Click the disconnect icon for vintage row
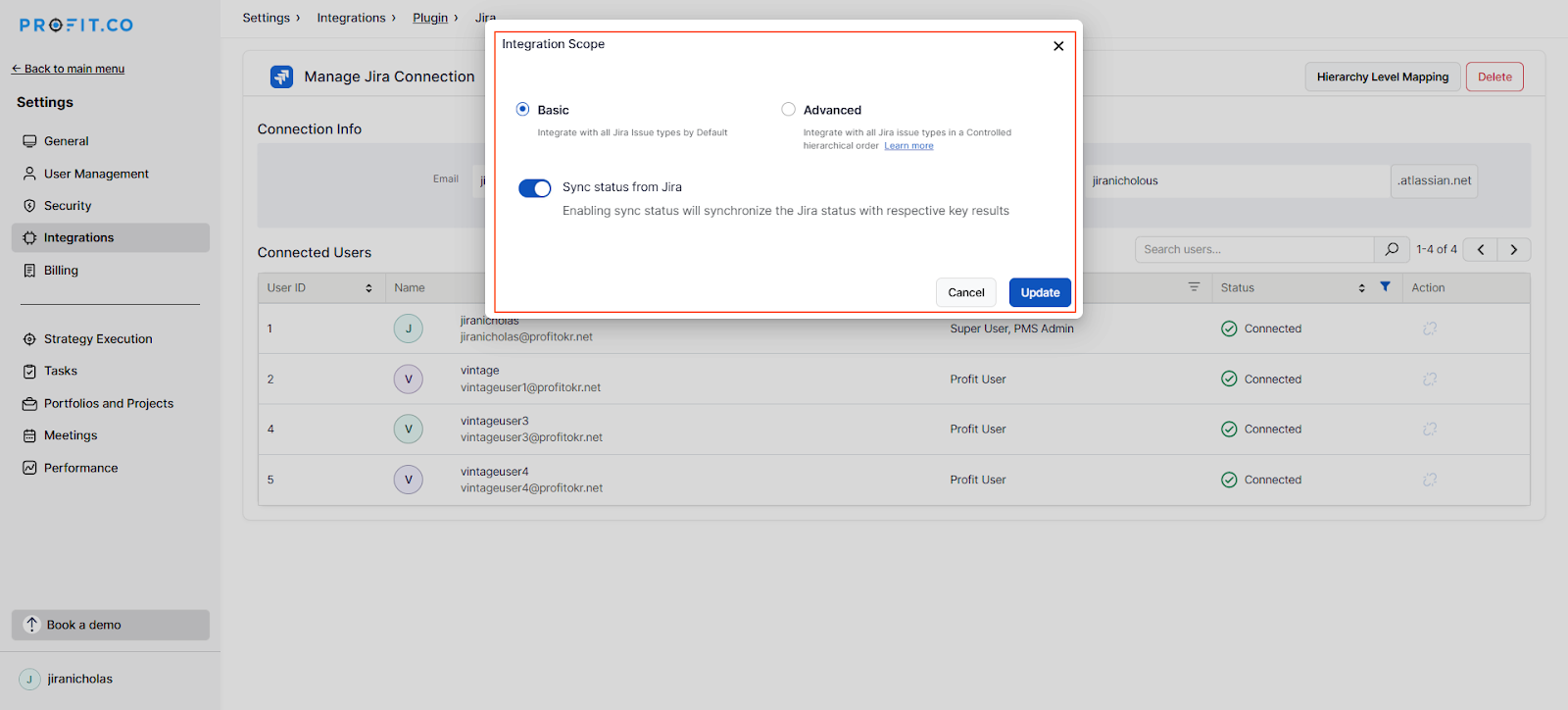The height and width of the screenshot is (710, 1568). 1430,379
